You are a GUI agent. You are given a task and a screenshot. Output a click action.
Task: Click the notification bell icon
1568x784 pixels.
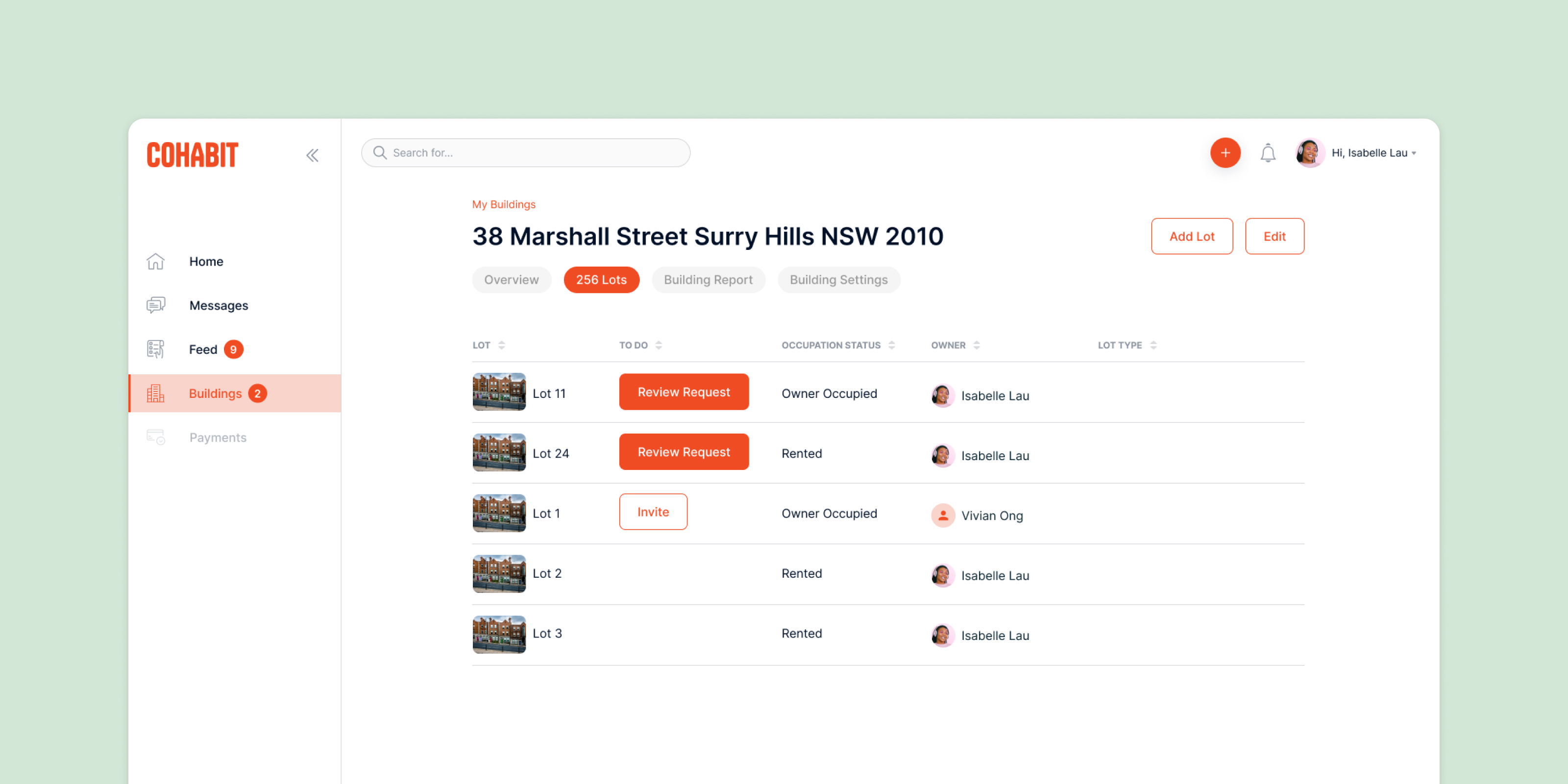coord(1268,153)
